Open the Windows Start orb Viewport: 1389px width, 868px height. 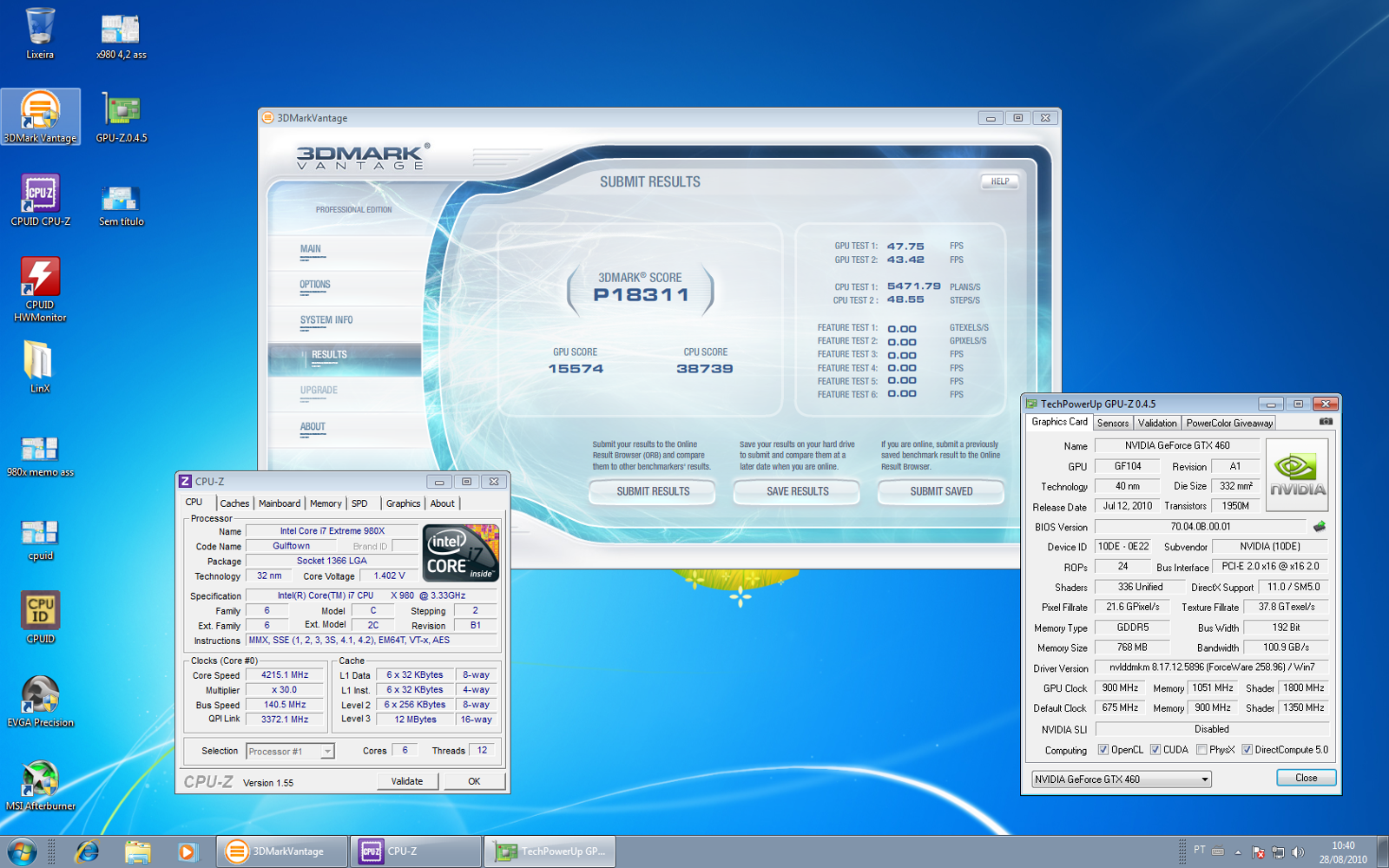(x=22, y=852)
